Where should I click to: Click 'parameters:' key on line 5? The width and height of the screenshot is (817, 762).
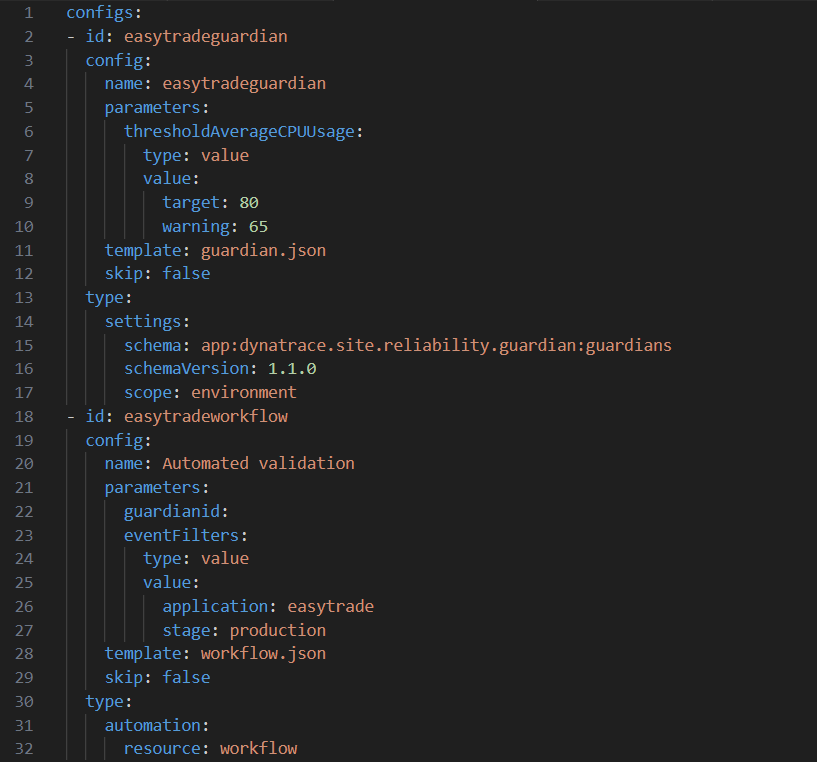[156, 107]
